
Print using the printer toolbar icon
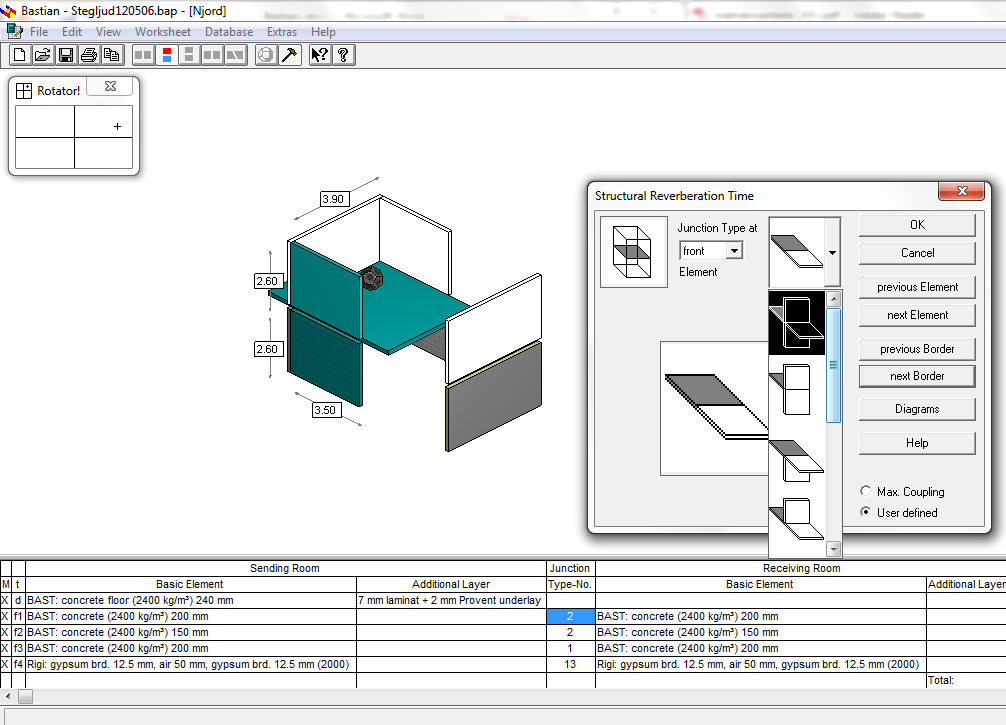(89, 55)
